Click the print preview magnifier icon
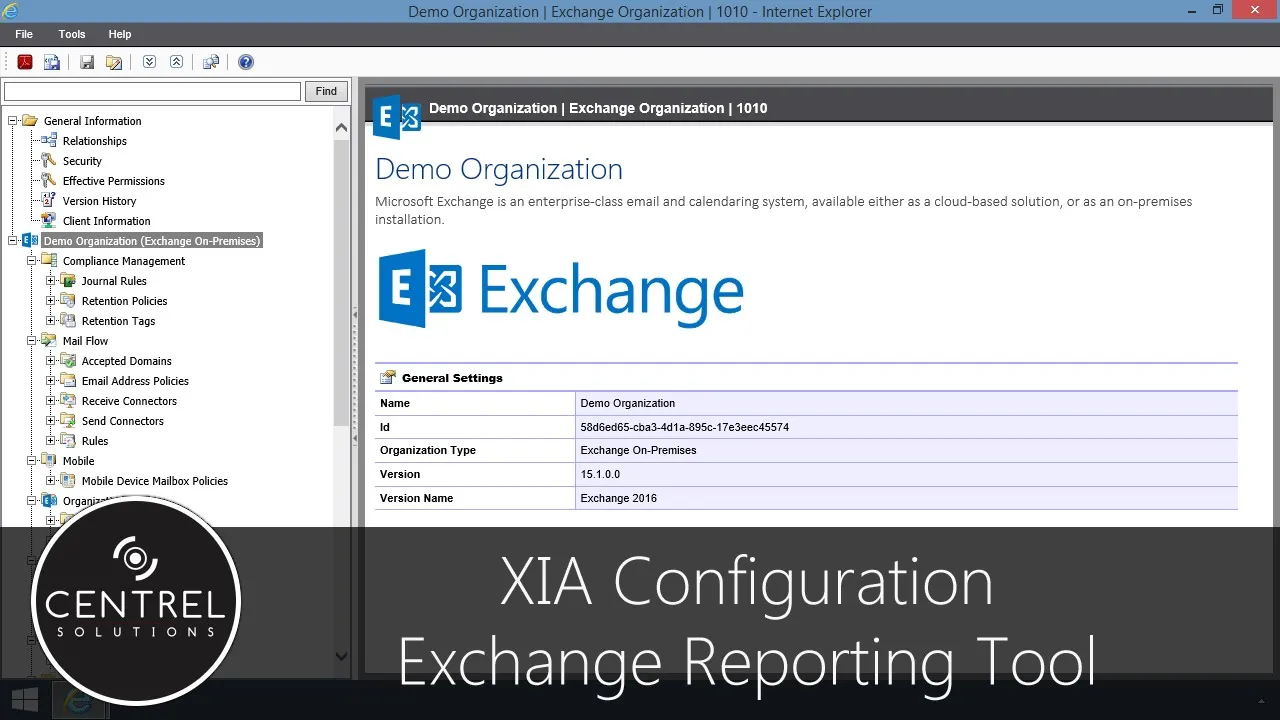This screenshot has width=1280, height=720. pos(210,62)
